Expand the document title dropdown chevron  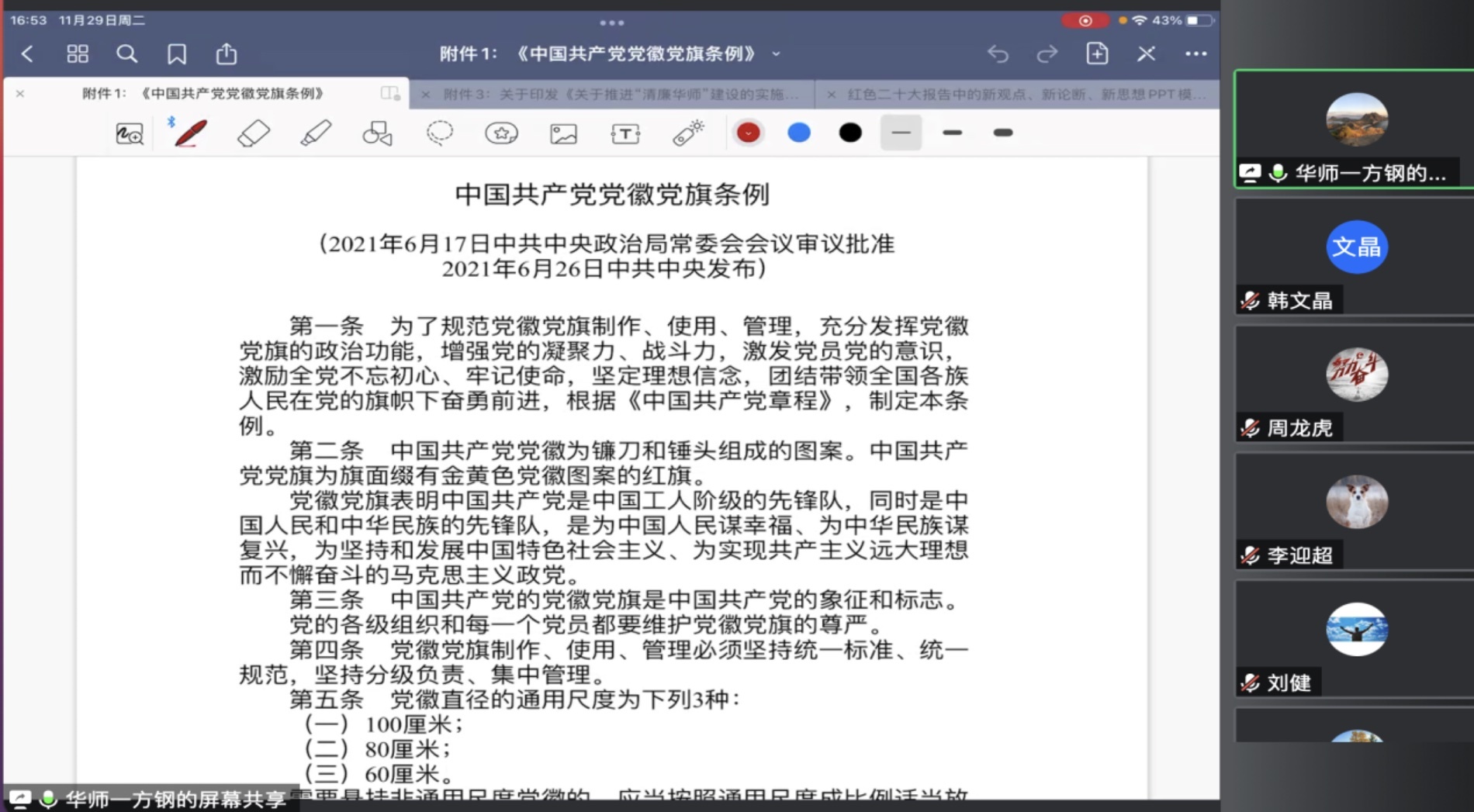(776, 54)
